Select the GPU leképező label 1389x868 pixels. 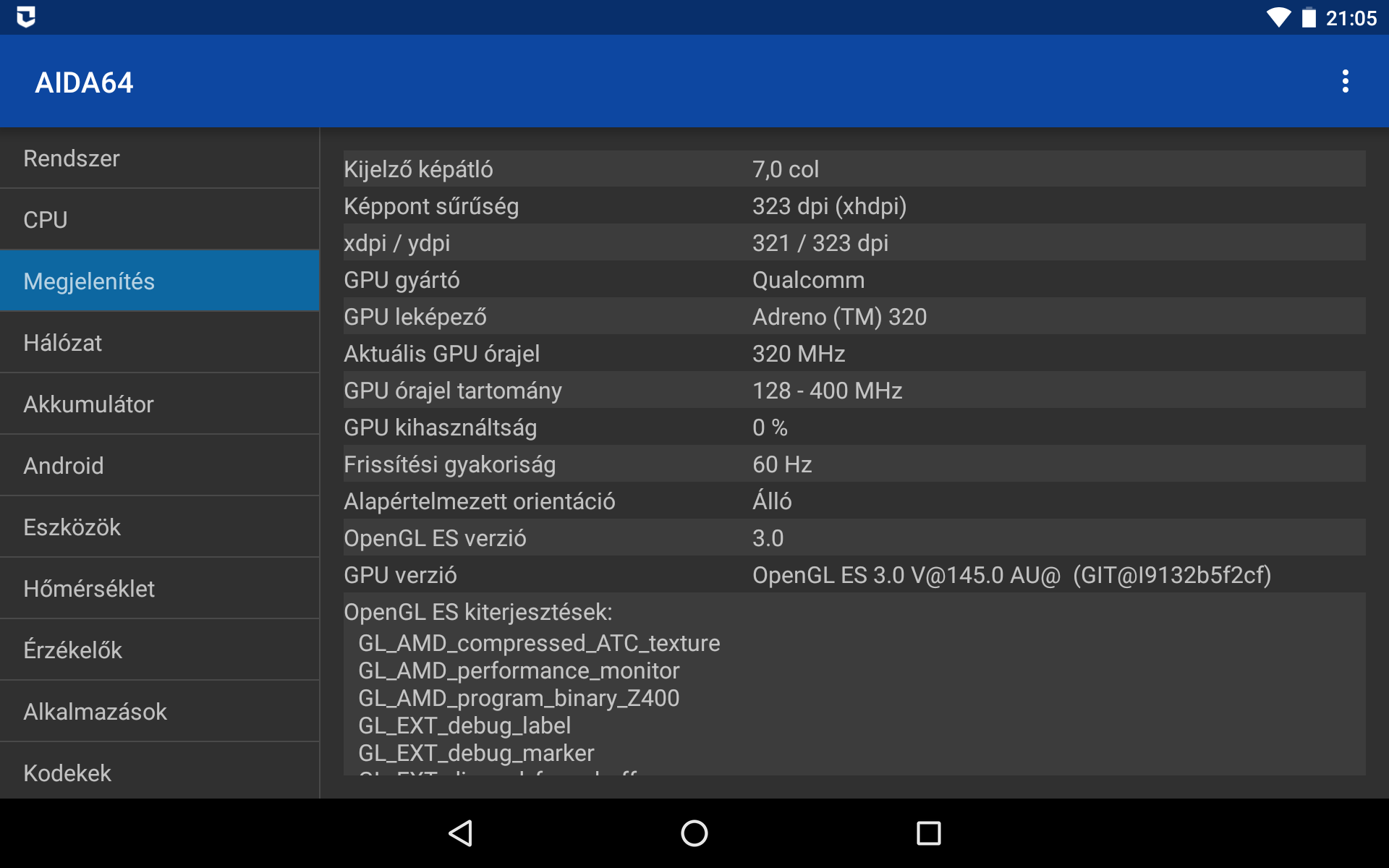[x=415, y=317]
